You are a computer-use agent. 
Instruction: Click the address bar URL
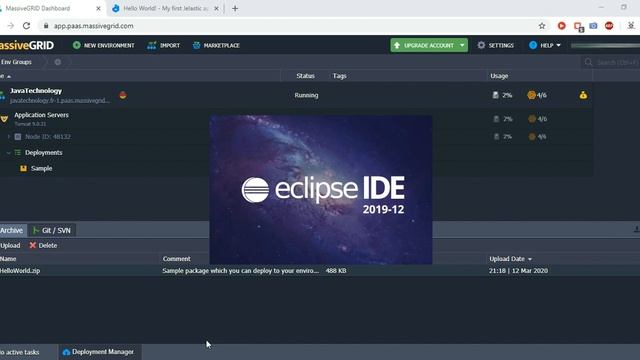[x=93, y=26]
